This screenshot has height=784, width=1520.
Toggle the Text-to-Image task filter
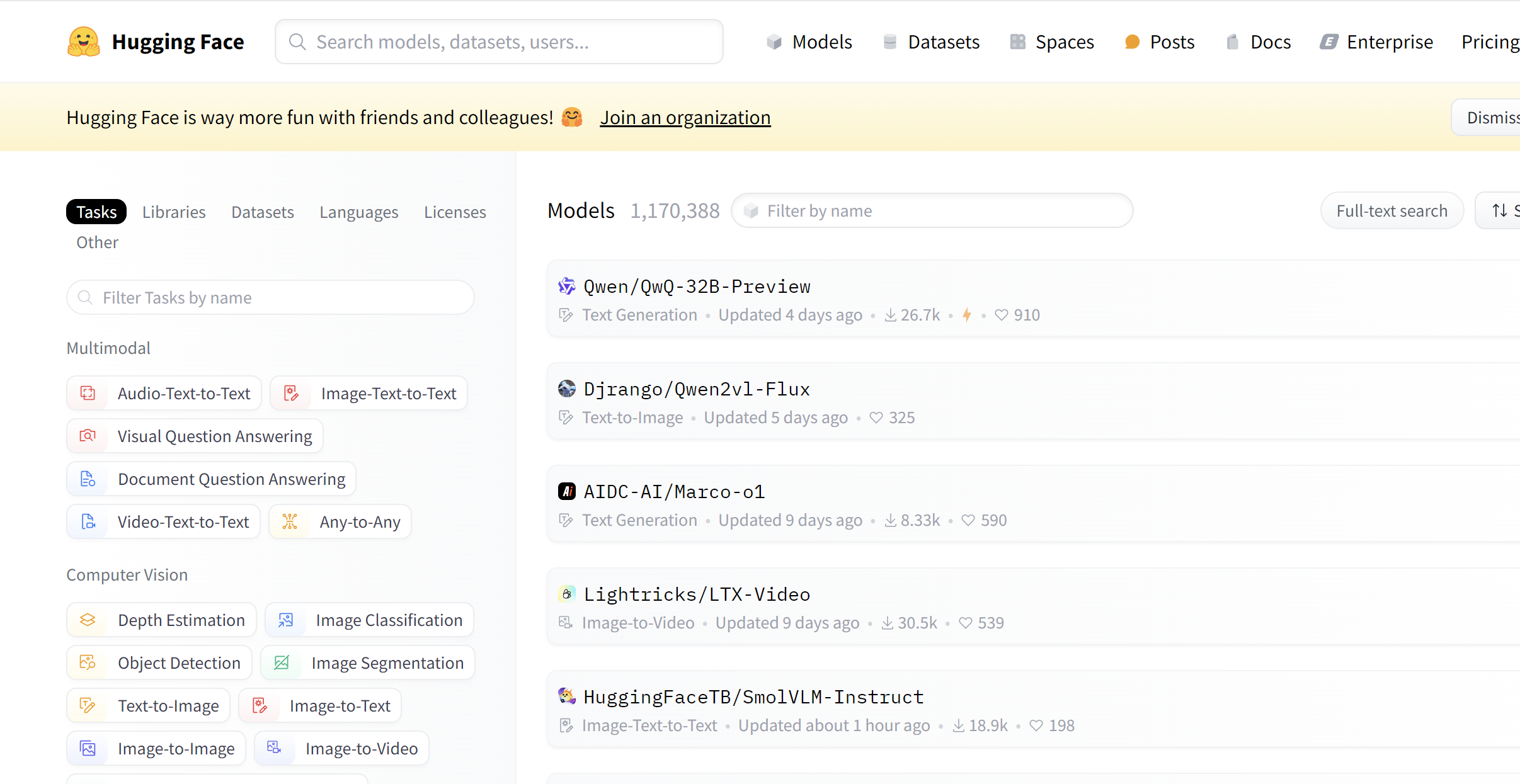point(148,705)
